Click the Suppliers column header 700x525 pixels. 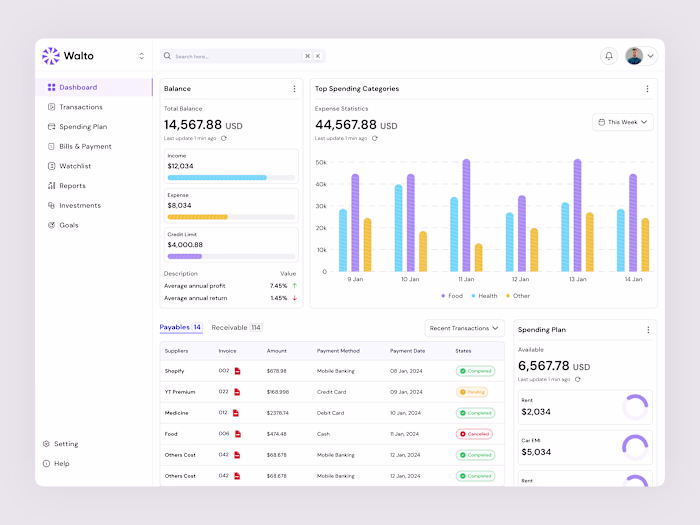176,351
